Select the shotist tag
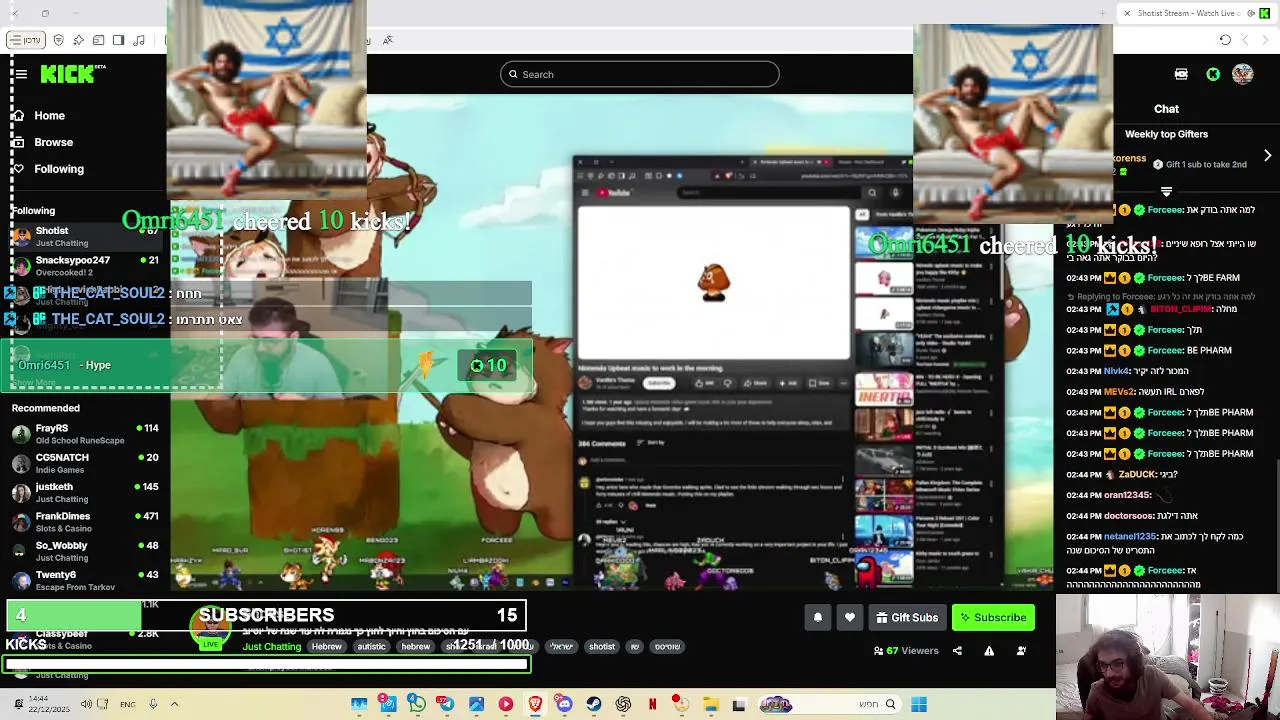The height and width of the screenshot is (720, 1280). tap(602, 647)
